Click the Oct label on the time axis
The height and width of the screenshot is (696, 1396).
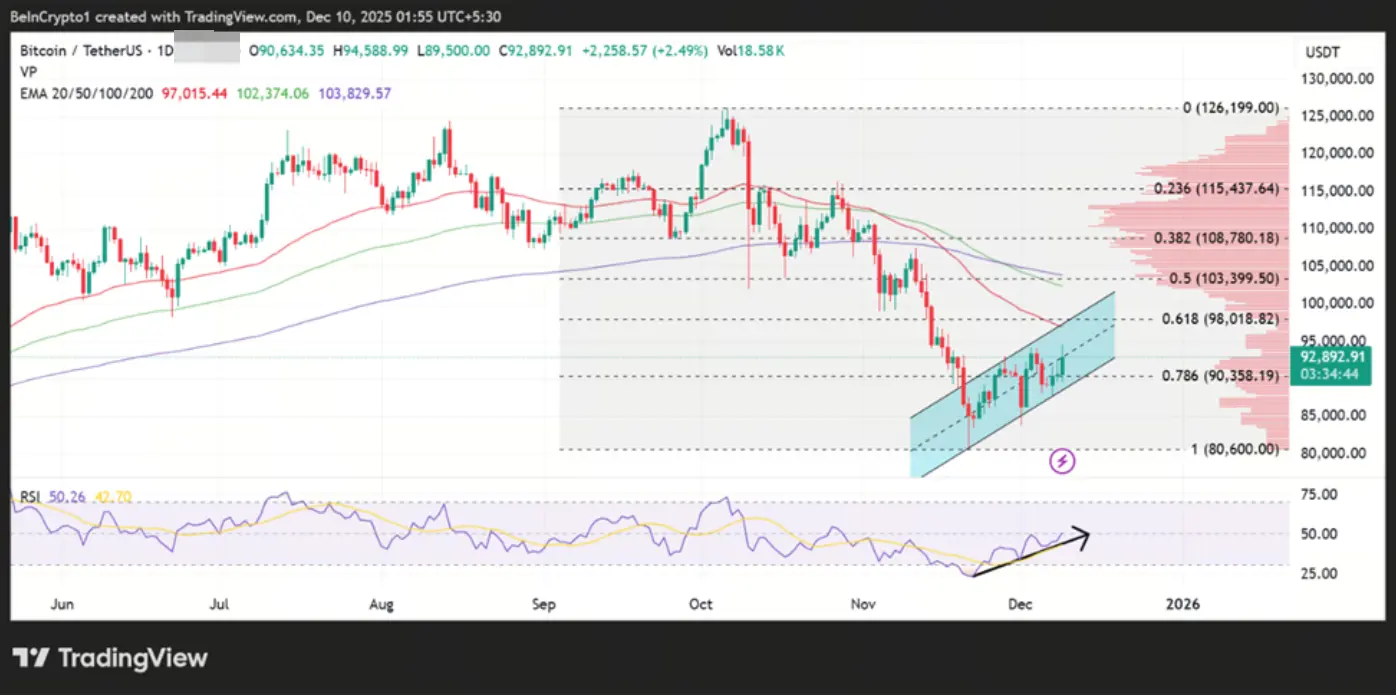pyautogui.click(x=700, y=604)
